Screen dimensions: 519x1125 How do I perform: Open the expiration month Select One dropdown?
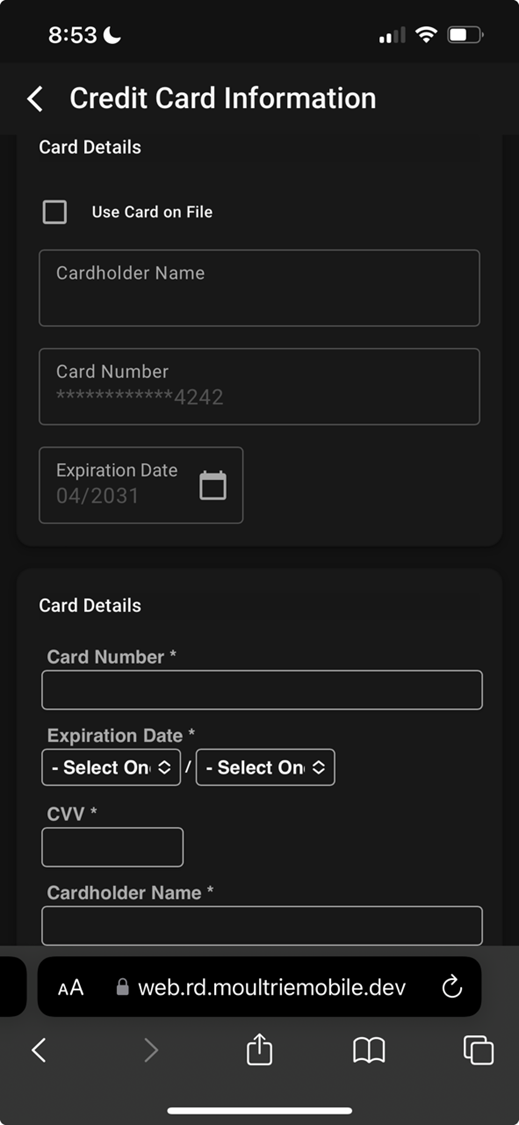pyautogui.click(x=111, y=768)
